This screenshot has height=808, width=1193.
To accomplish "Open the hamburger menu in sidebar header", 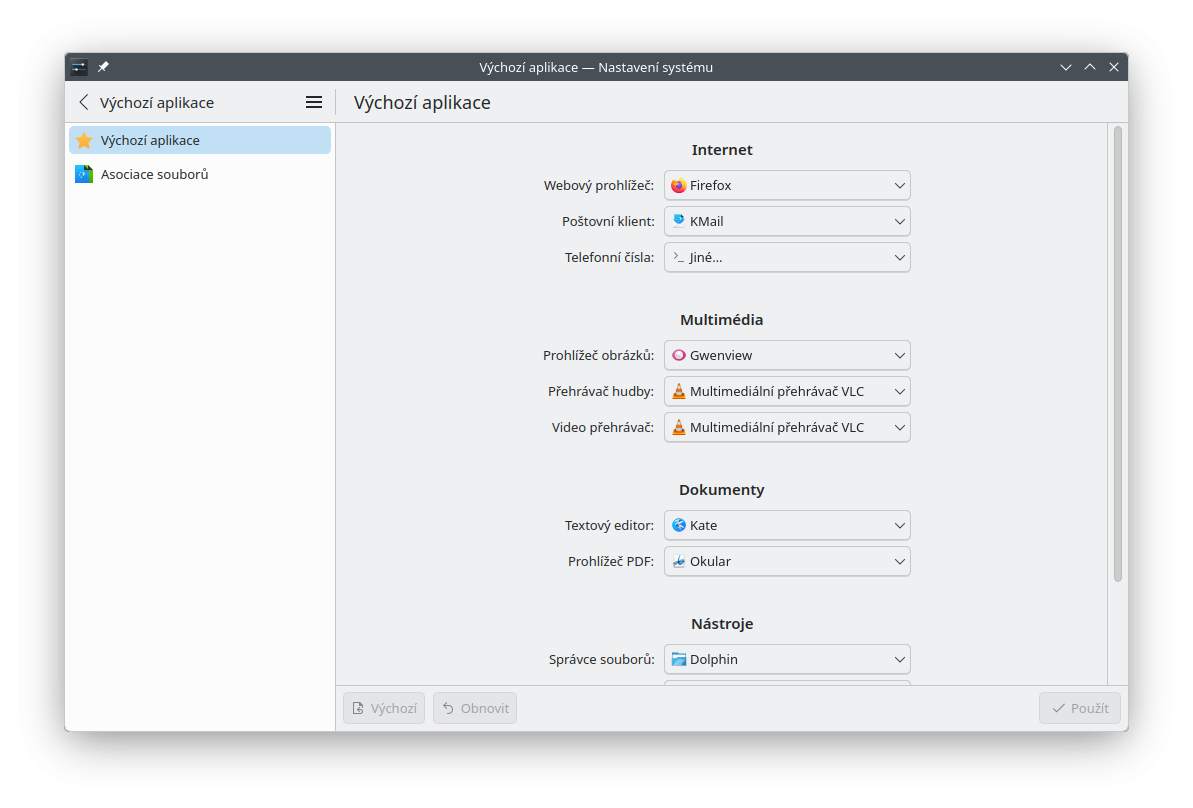I will click(314, 102).
